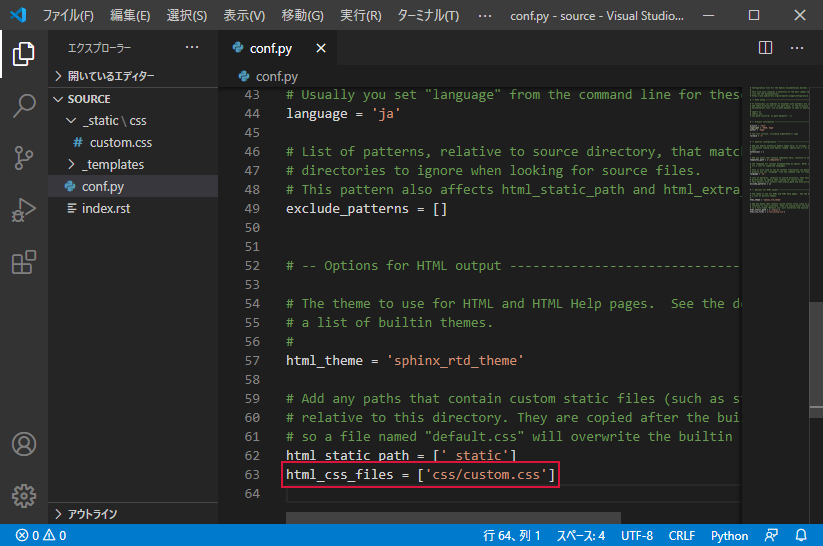Click the errors count icon in status bar
This screenshot has height=546, width=823.
coord(22,535)
